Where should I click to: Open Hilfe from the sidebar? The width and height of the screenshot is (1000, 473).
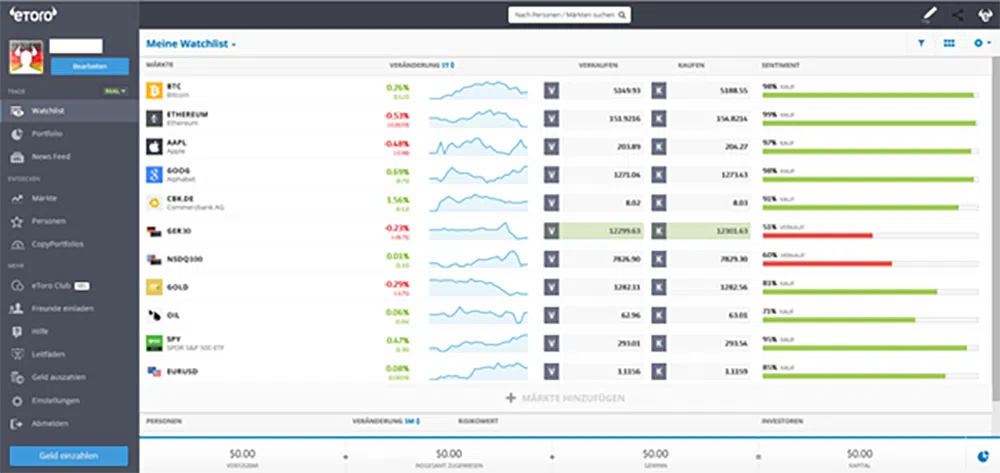69,331
